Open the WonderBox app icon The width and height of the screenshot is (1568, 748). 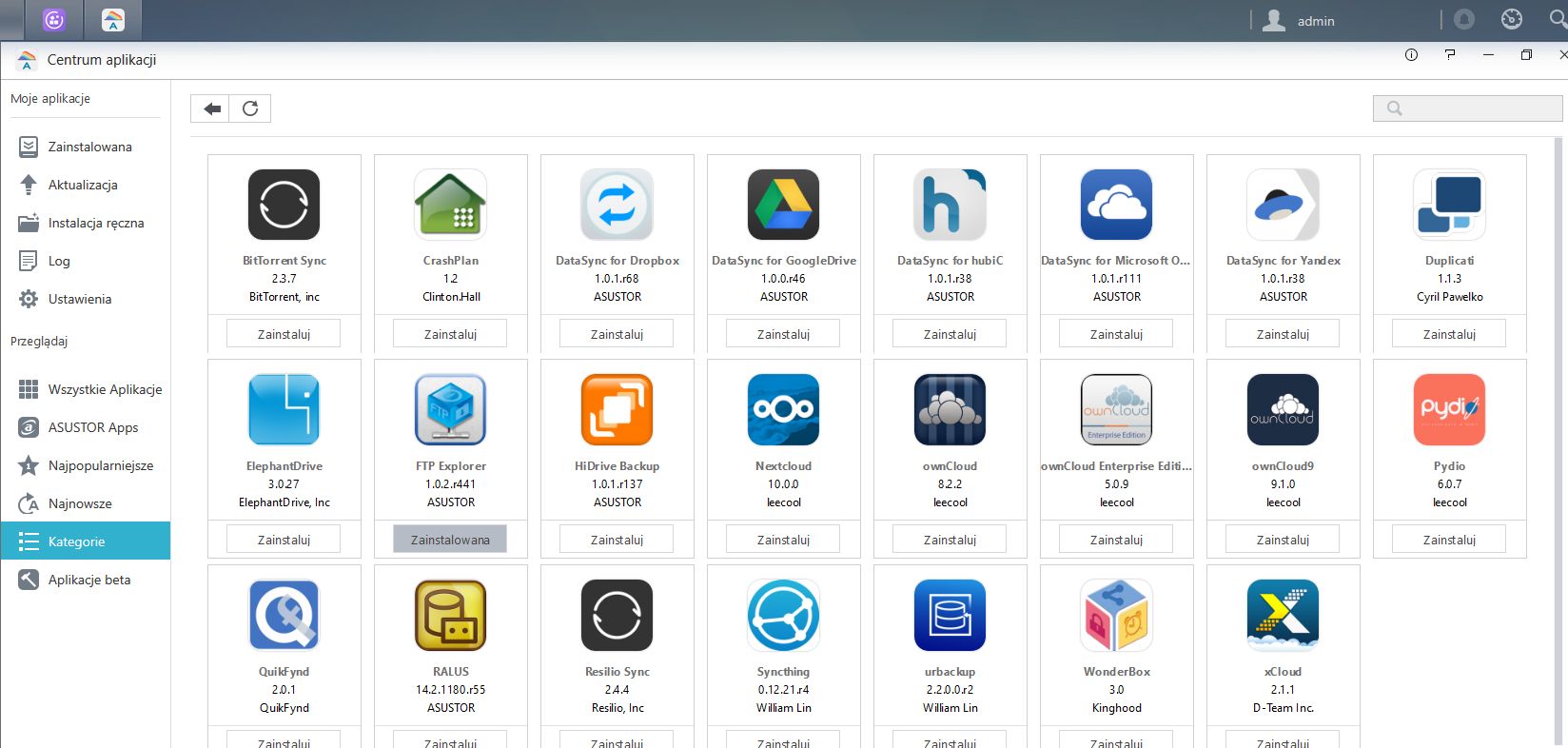pos(1116,616)
